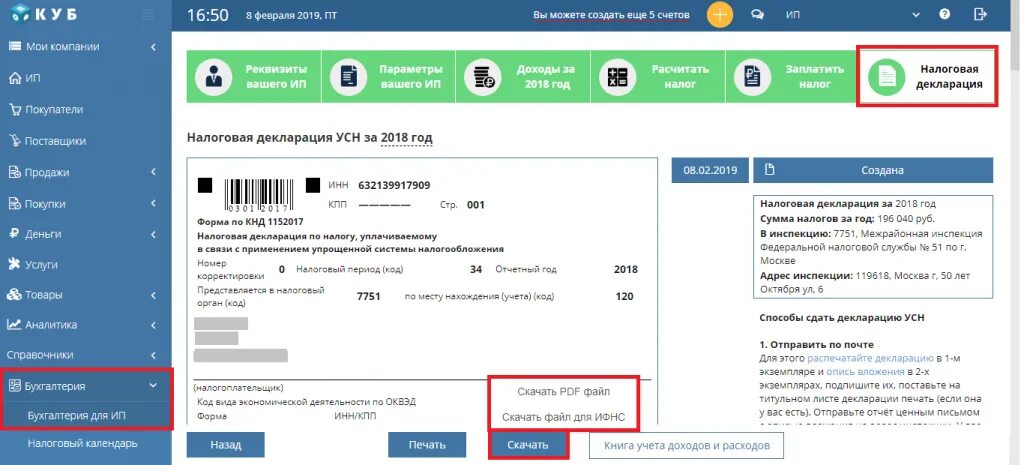This screenshot has width=1024, height=465.
Task: Click the icon beside Покупки
Action: [14, 204]
